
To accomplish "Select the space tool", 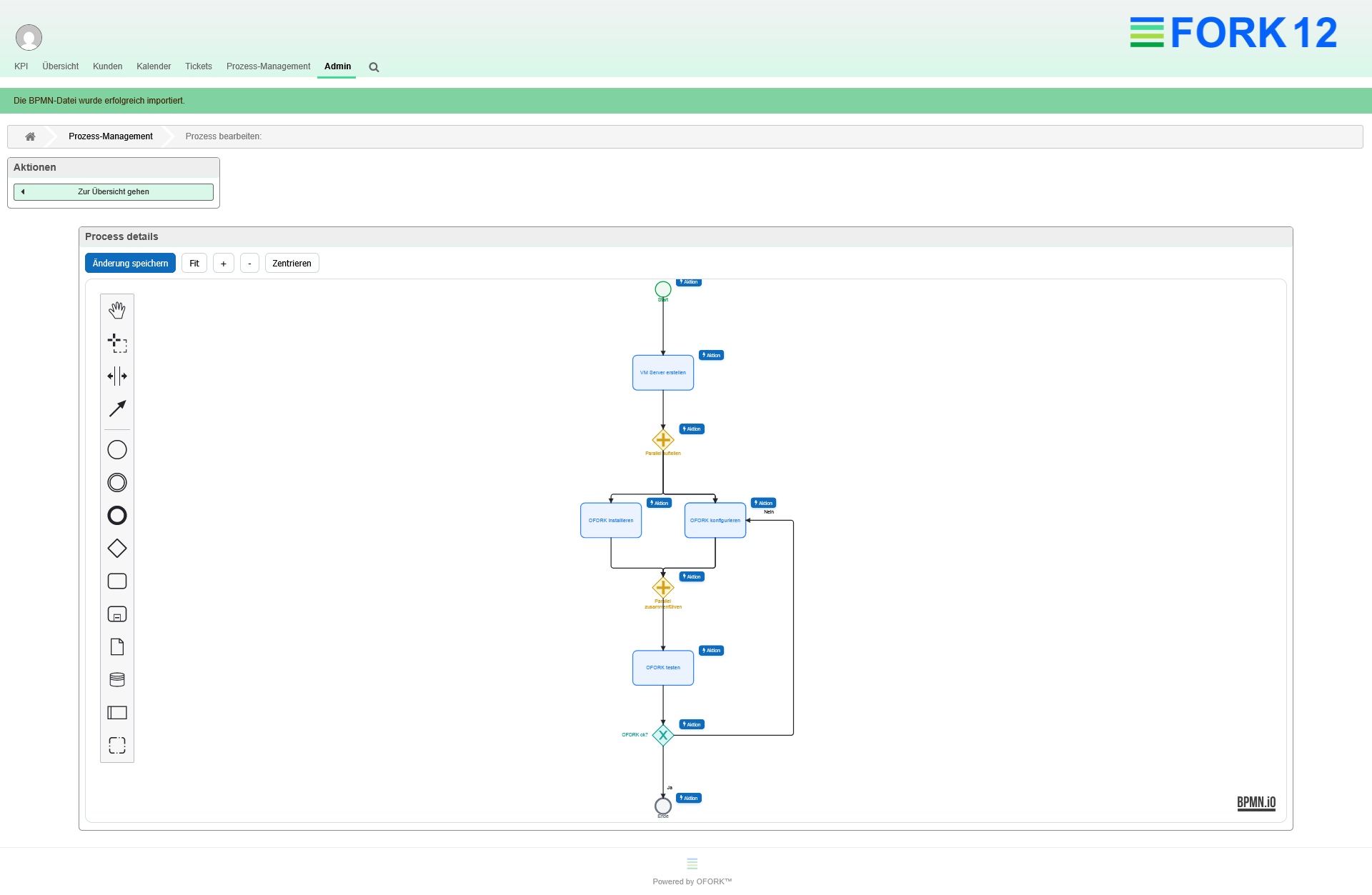I will point(116,376).
